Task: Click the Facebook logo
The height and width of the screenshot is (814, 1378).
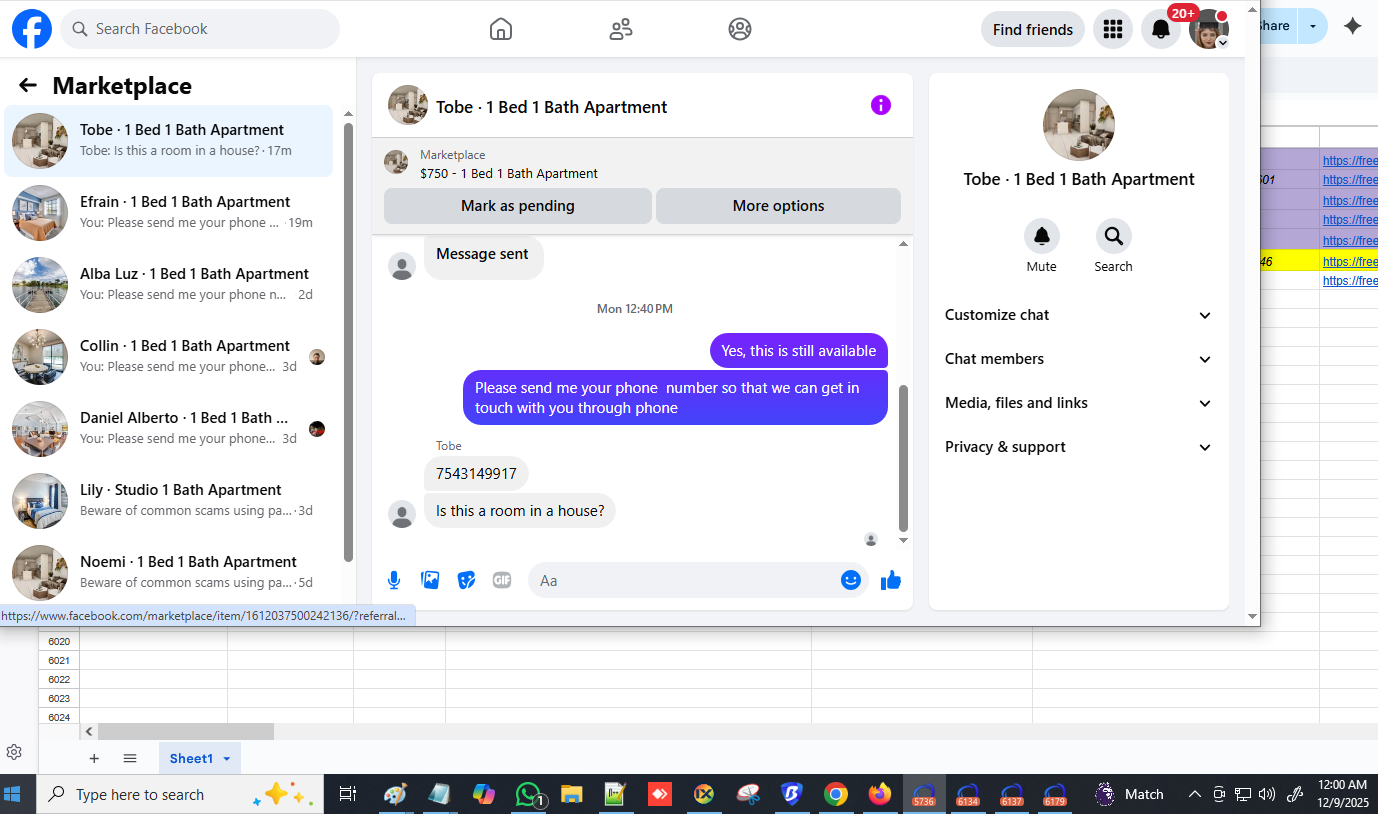Action: (x=31, y=29)
